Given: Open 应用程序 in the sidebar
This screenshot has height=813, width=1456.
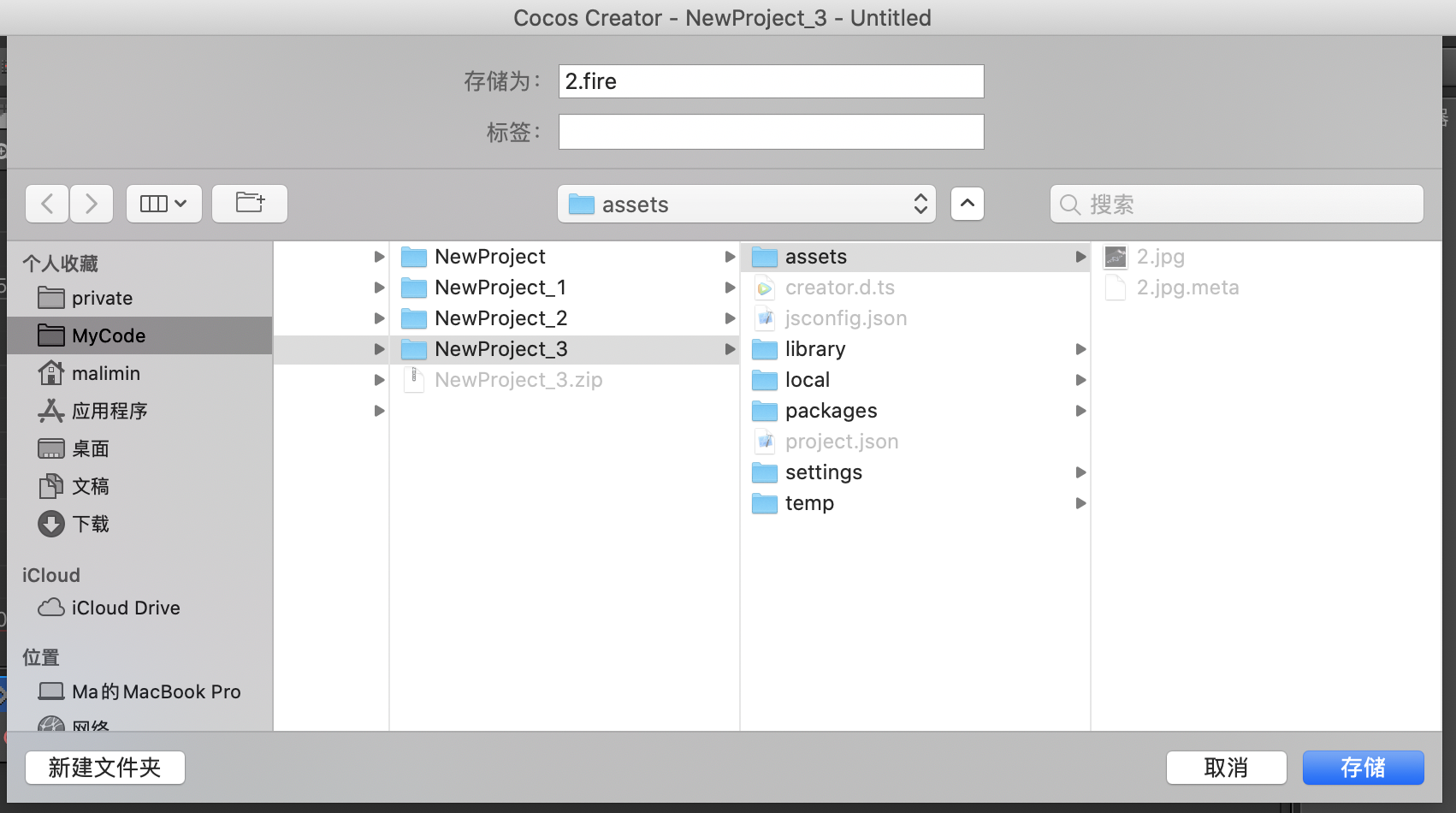Looking at the screenshot, I should [x=139, y=411].
